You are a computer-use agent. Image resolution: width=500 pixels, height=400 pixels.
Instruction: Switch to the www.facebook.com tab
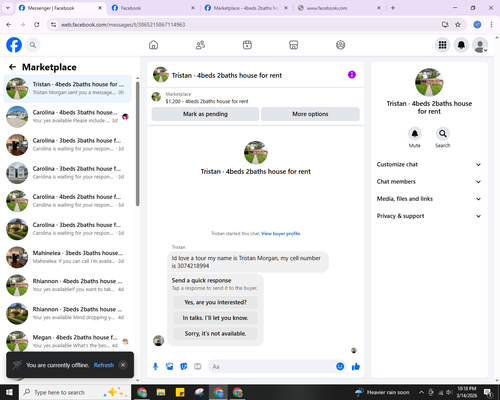click(339, 8)
